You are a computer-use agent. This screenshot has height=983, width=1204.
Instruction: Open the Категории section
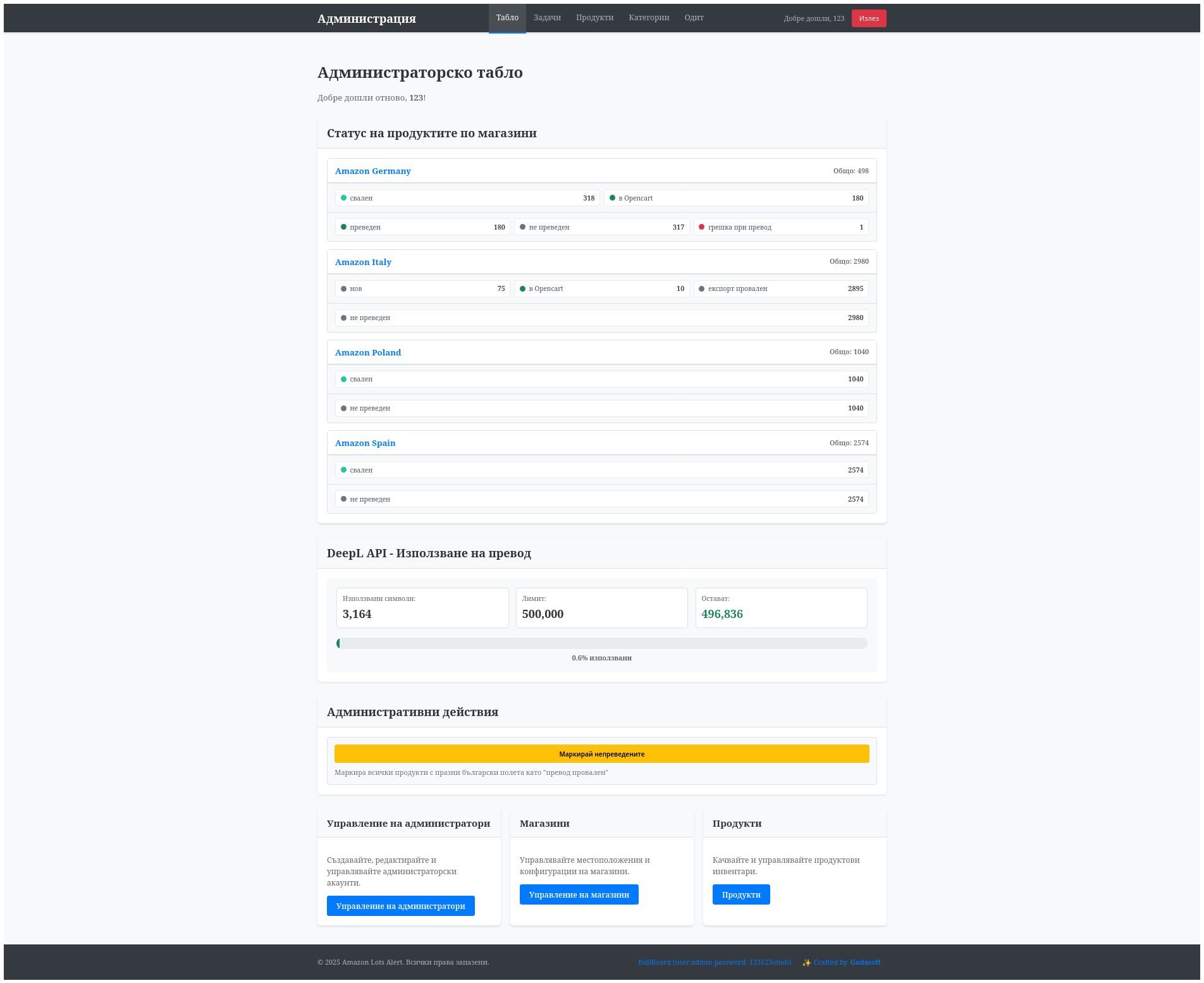649,18
